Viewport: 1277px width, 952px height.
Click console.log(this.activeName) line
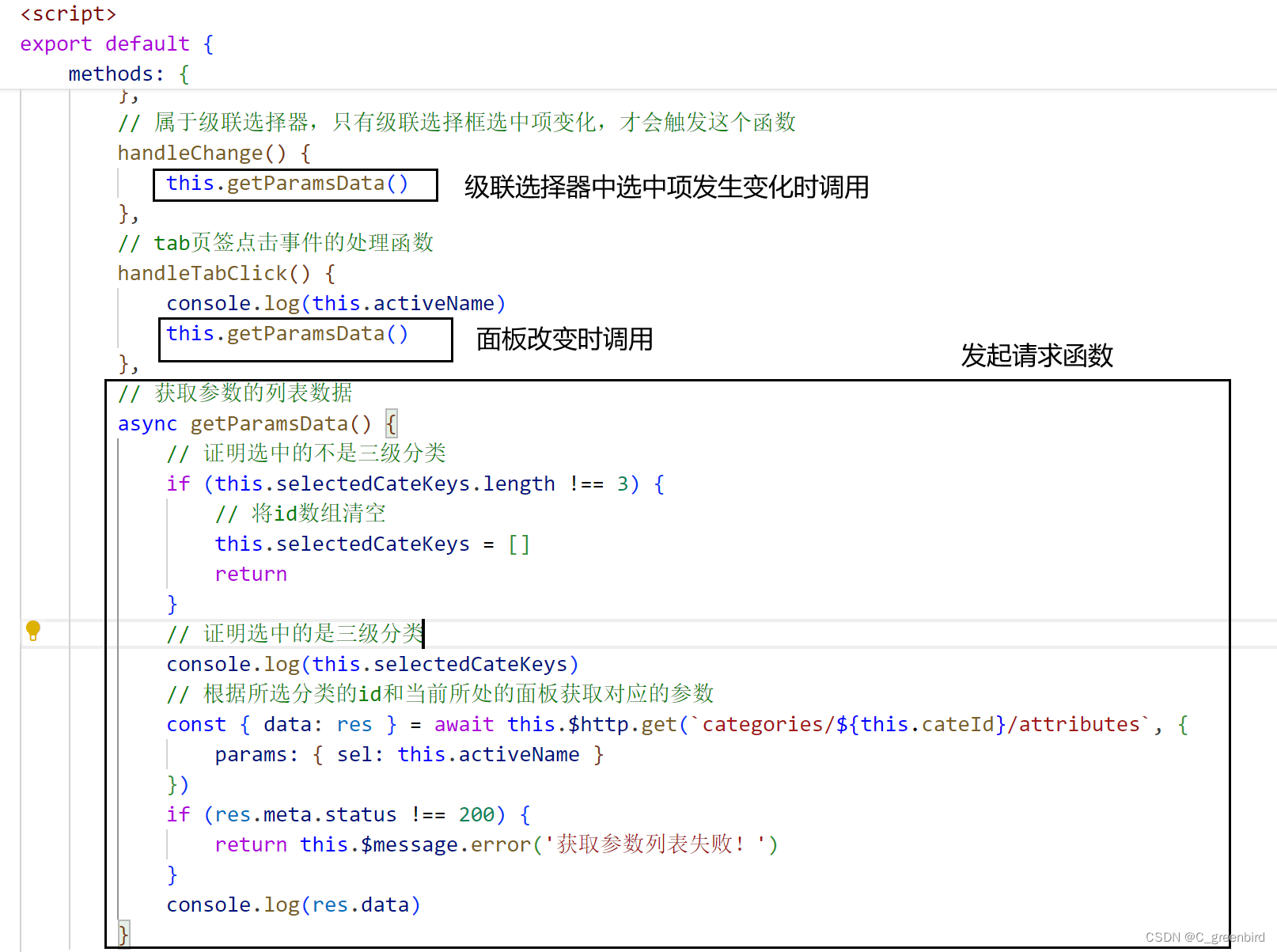pyautogui.click(x=335, y=303)
